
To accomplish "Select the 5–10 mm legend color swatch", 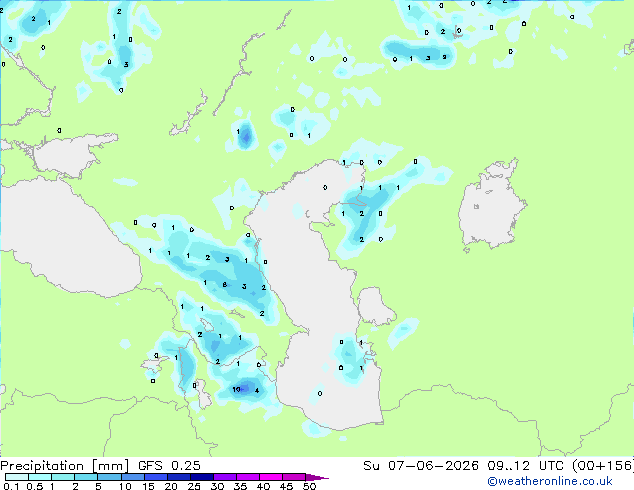I will (x=110, y=477).
